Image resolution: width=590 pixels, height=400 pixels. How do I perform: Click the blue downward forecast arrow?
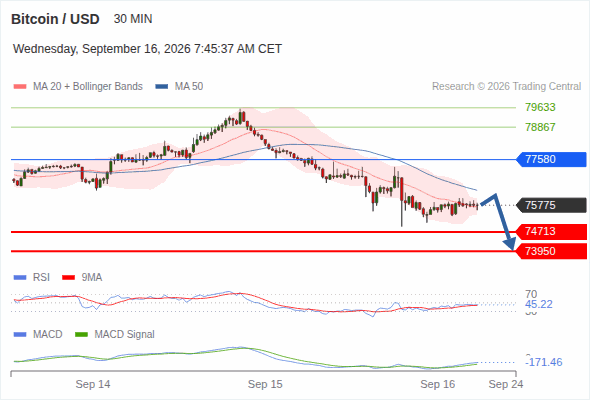tap(499, 222)
